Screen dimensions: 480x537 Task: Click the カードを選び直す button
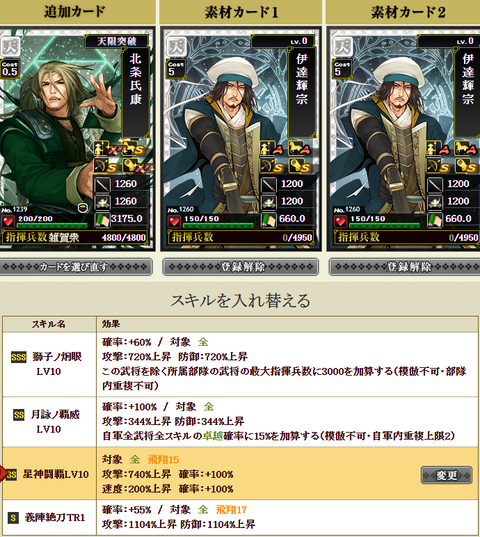point(76,267)
